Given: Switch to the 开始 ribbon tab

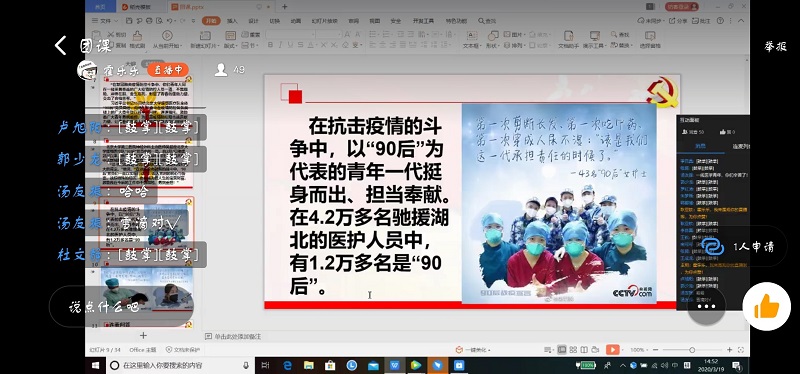Looking at the screenshot, I should (x=211, y=21).
